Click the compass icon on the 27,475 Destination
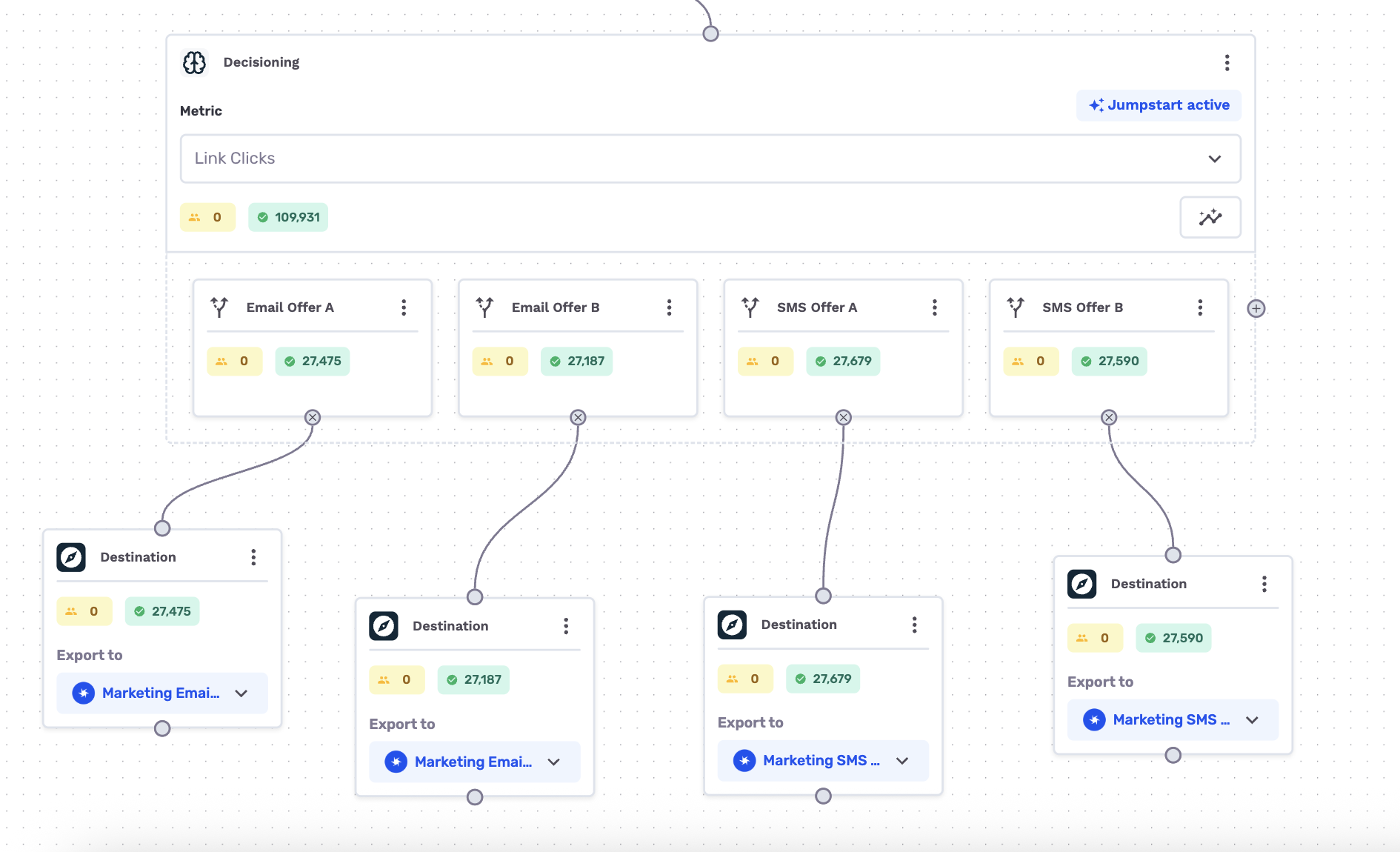1400x852 pixels. pos(71,557)
